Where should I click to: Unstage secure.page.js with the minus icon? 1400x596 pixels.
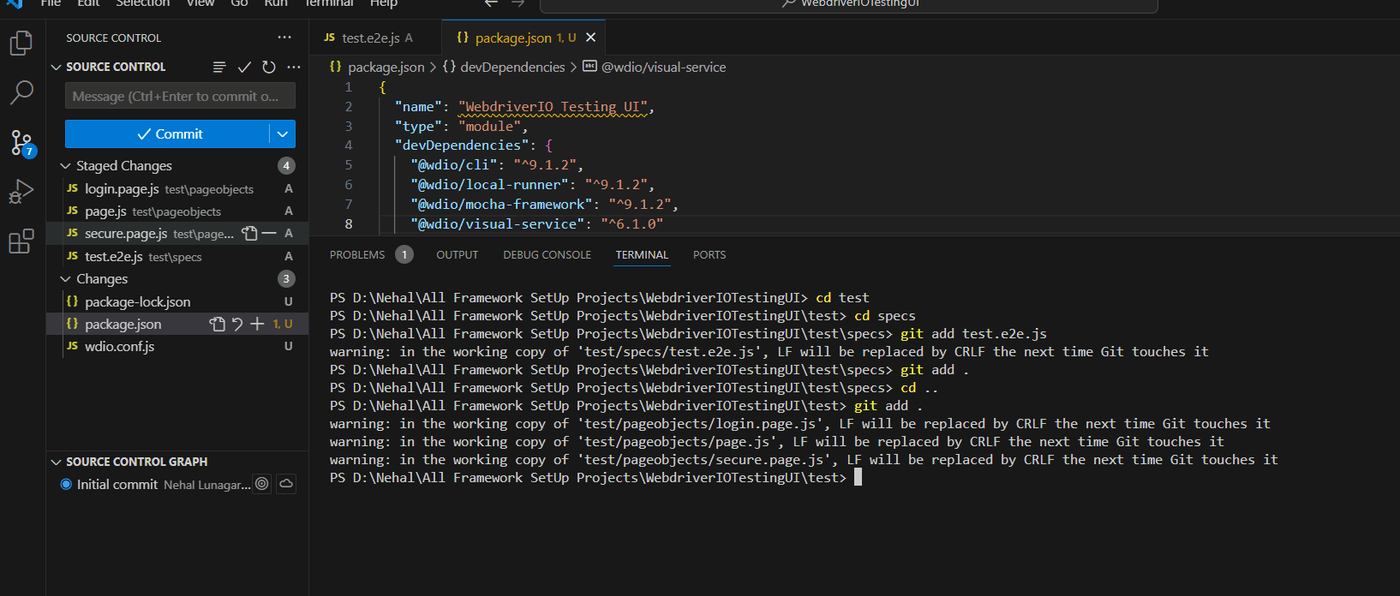pyautogui.click(x=268, y=233)
